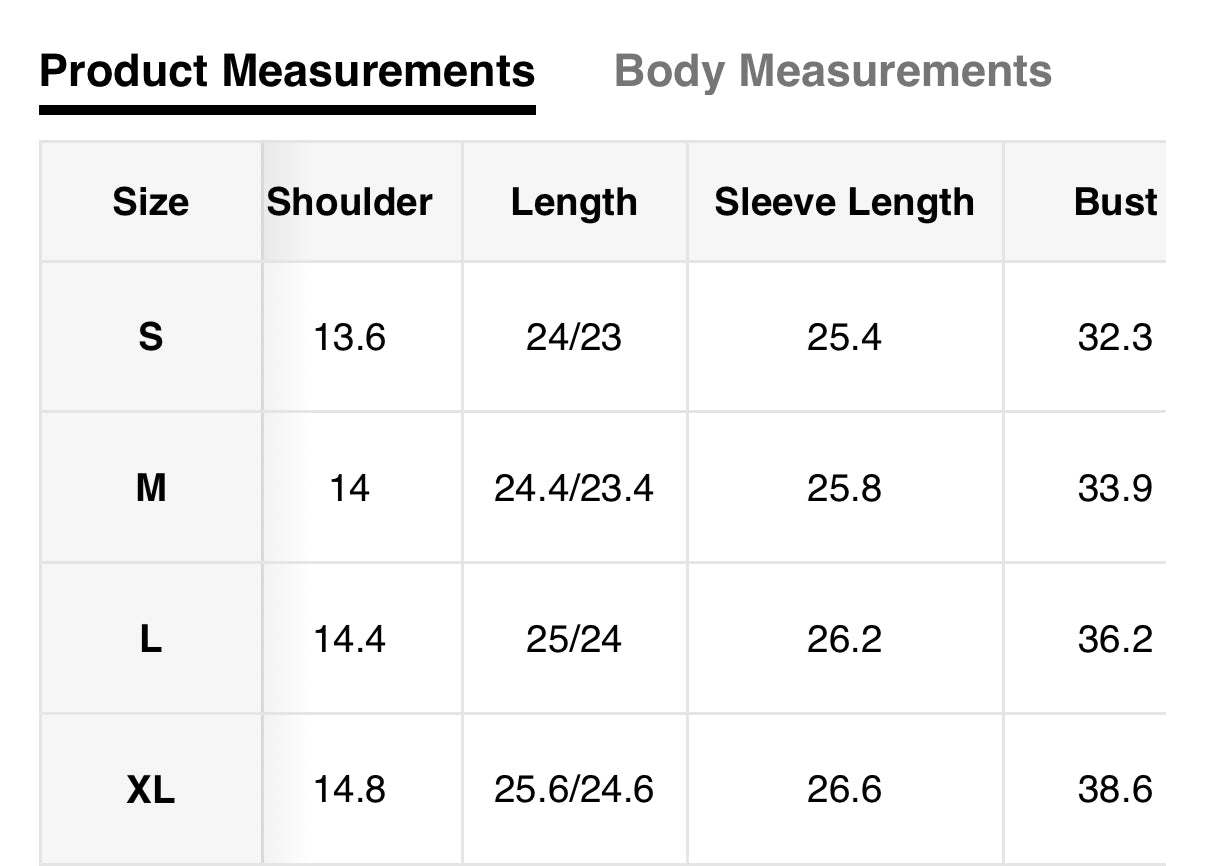
Task: Click shoulder value 14 in the M row
Action: point(349,488)
